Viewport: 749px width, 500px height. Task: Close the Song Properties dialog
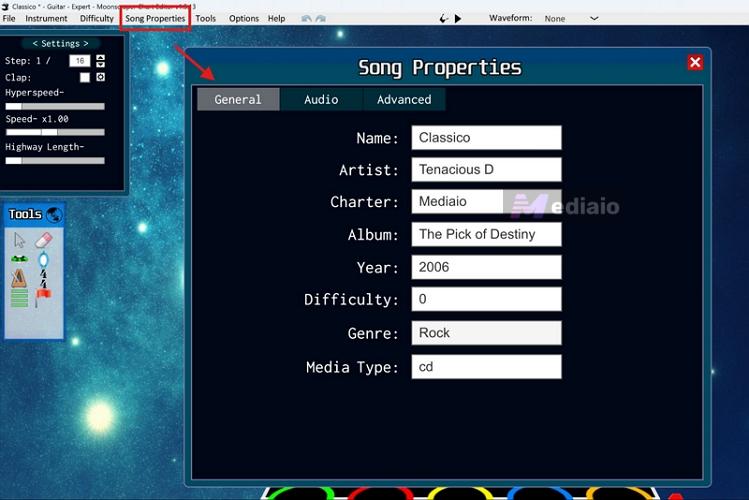695,62
